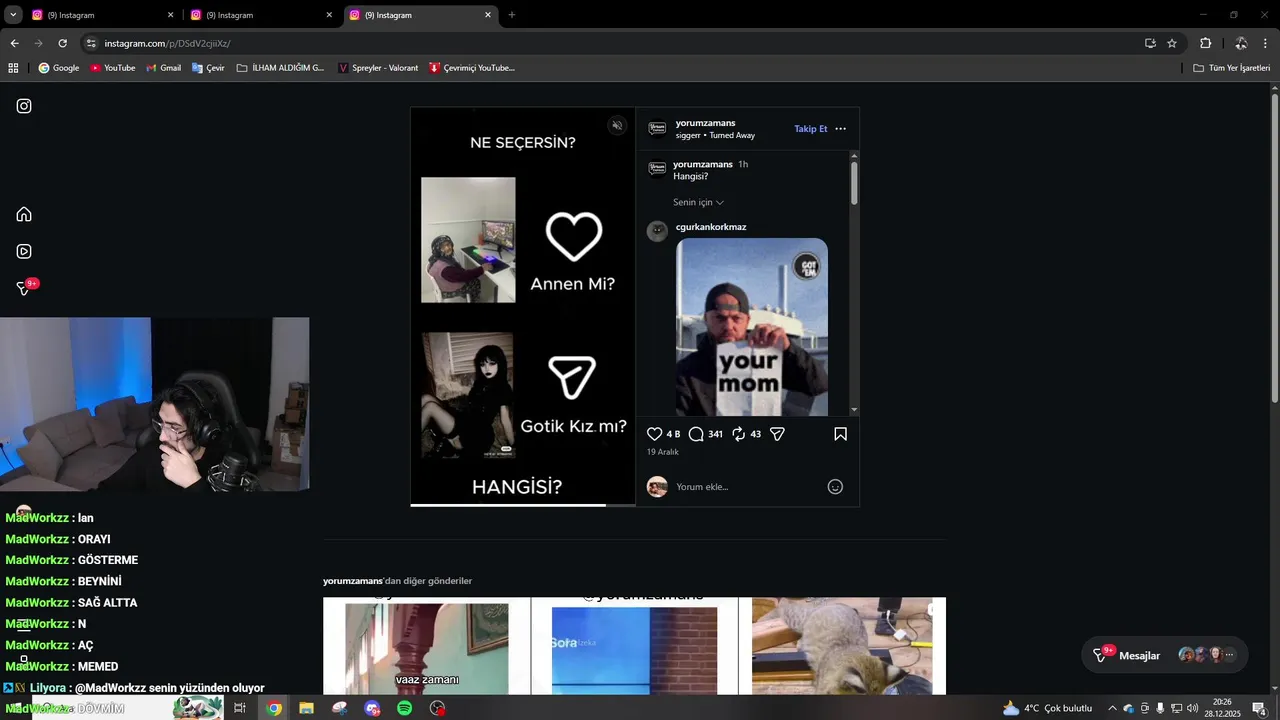Open the Reels icon in the sidebar
The width and height of the screenshot is (1280, 720).
[x=24, y=251]
